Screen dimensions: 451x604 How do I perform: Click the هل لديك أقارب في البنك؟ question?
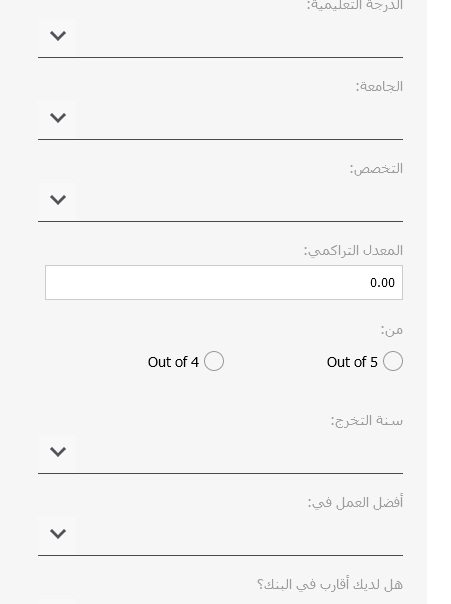pos(330,584)
